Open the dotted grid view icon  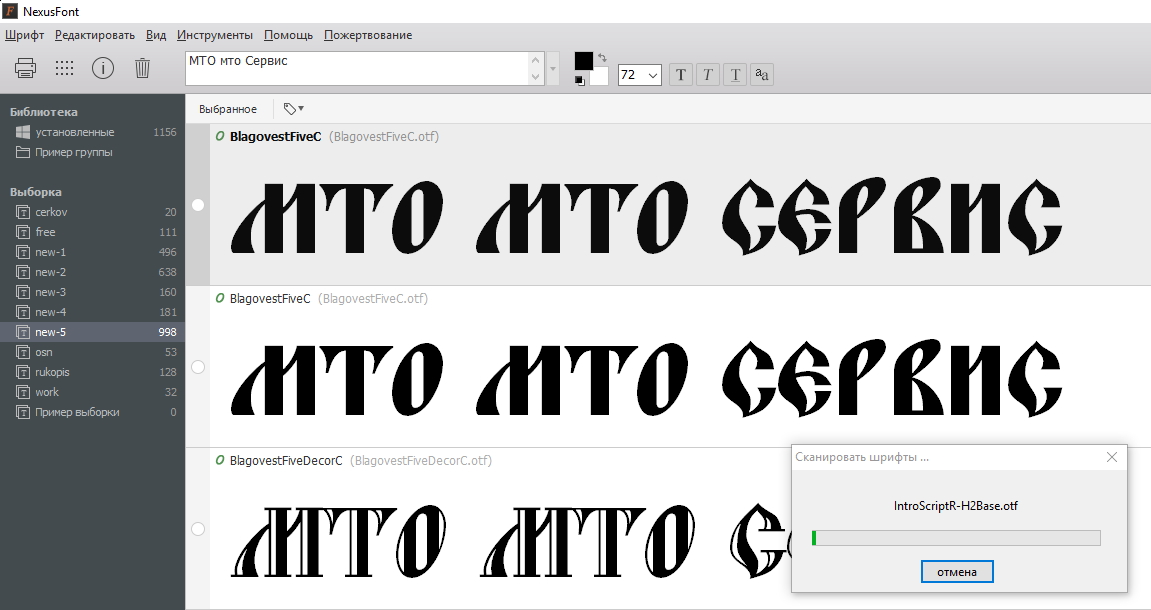click(65, 68)
